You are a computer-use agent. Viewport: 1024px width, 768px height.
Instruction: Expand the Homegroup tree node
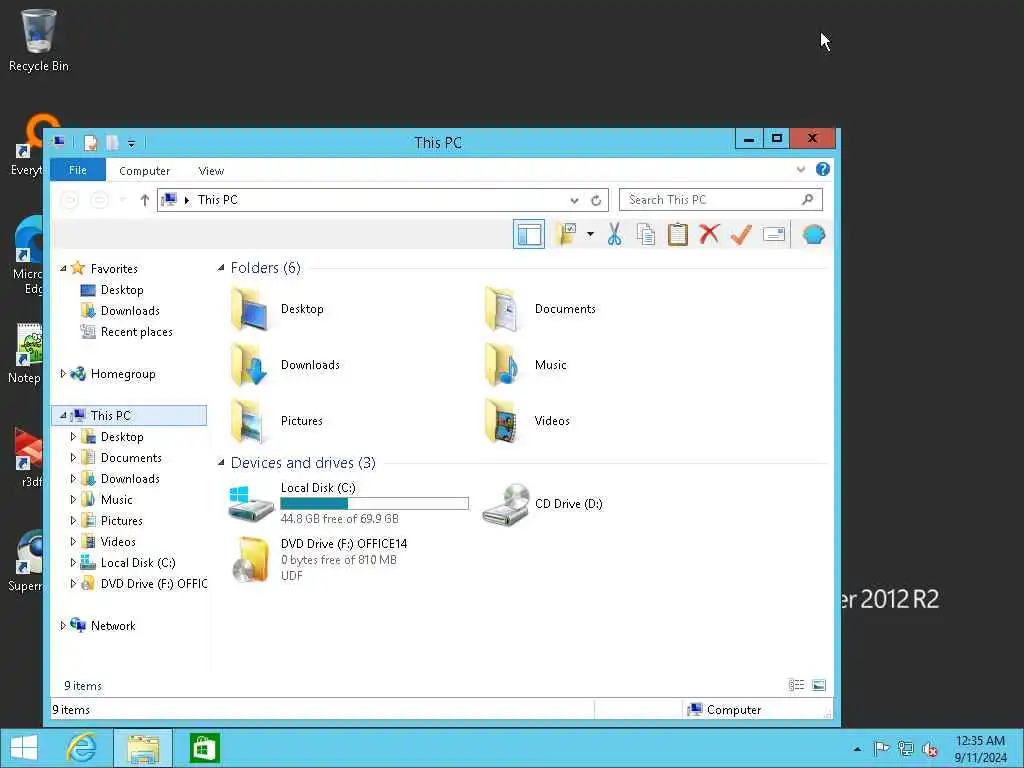click(x=63, y=374)
